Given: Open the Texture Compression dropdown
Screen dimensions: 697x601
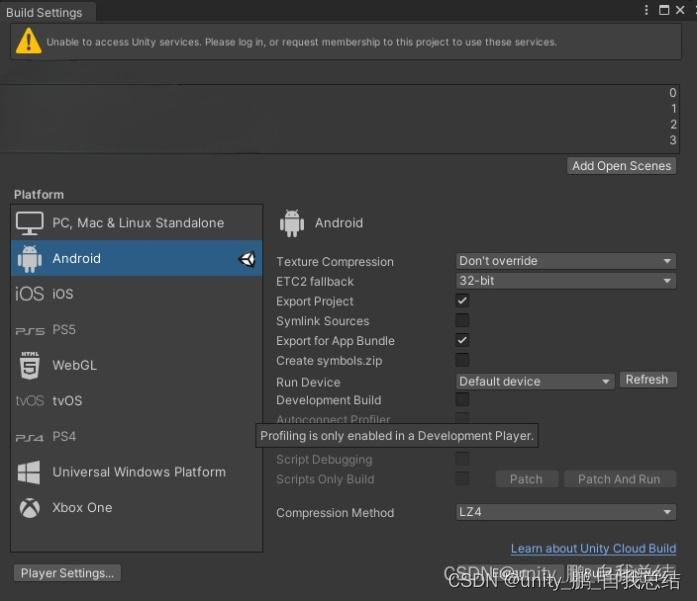Looking at the screenshot, I should 566,261.
